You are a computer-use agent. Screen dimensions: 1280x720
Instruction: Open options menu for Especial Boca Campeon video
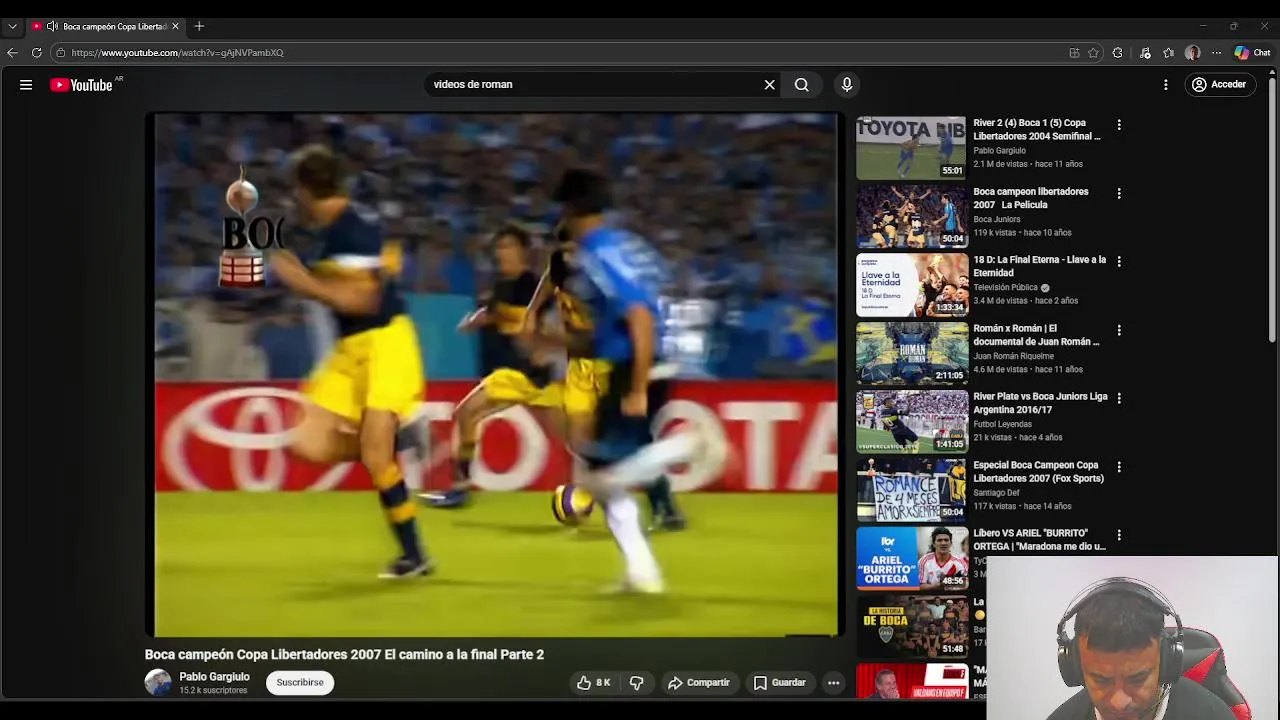pyautogui.click(x=1119, y=467)
